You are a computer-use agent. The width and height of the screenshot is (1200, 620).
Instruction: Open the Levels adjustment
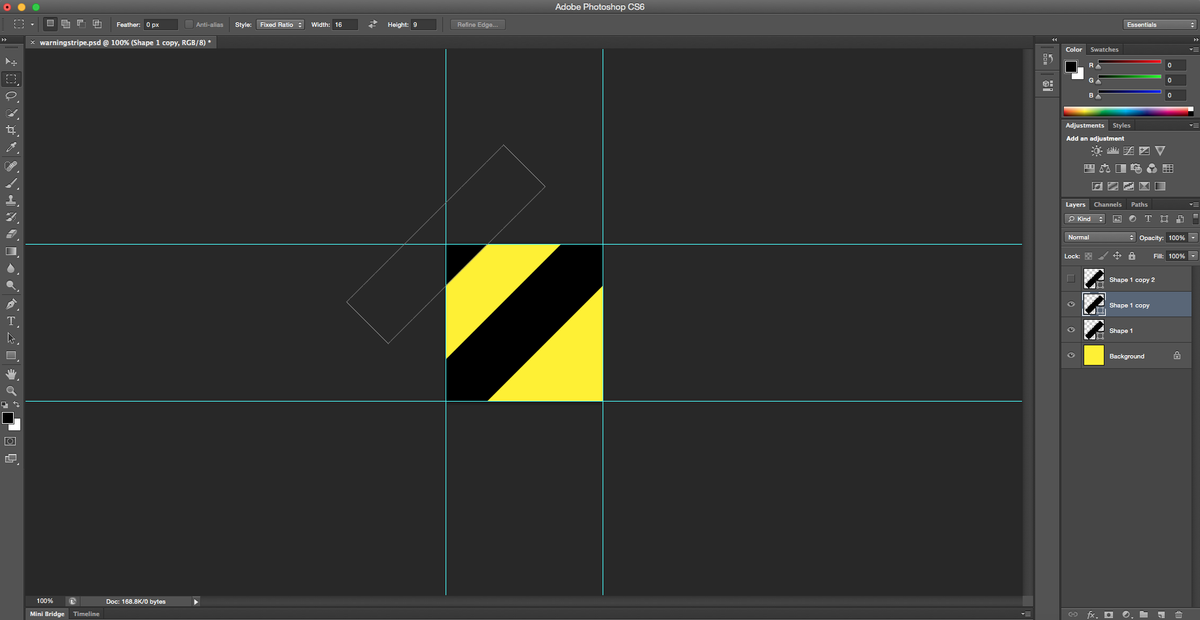pos(1113,150)
